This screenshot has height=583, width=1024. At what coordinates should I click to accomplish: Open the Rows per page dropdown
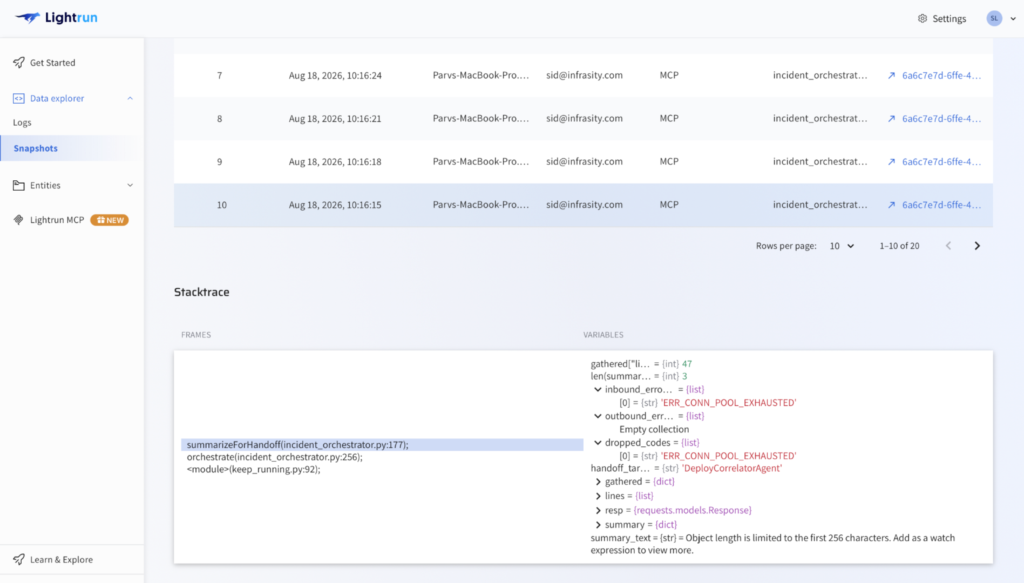[842, 246]
